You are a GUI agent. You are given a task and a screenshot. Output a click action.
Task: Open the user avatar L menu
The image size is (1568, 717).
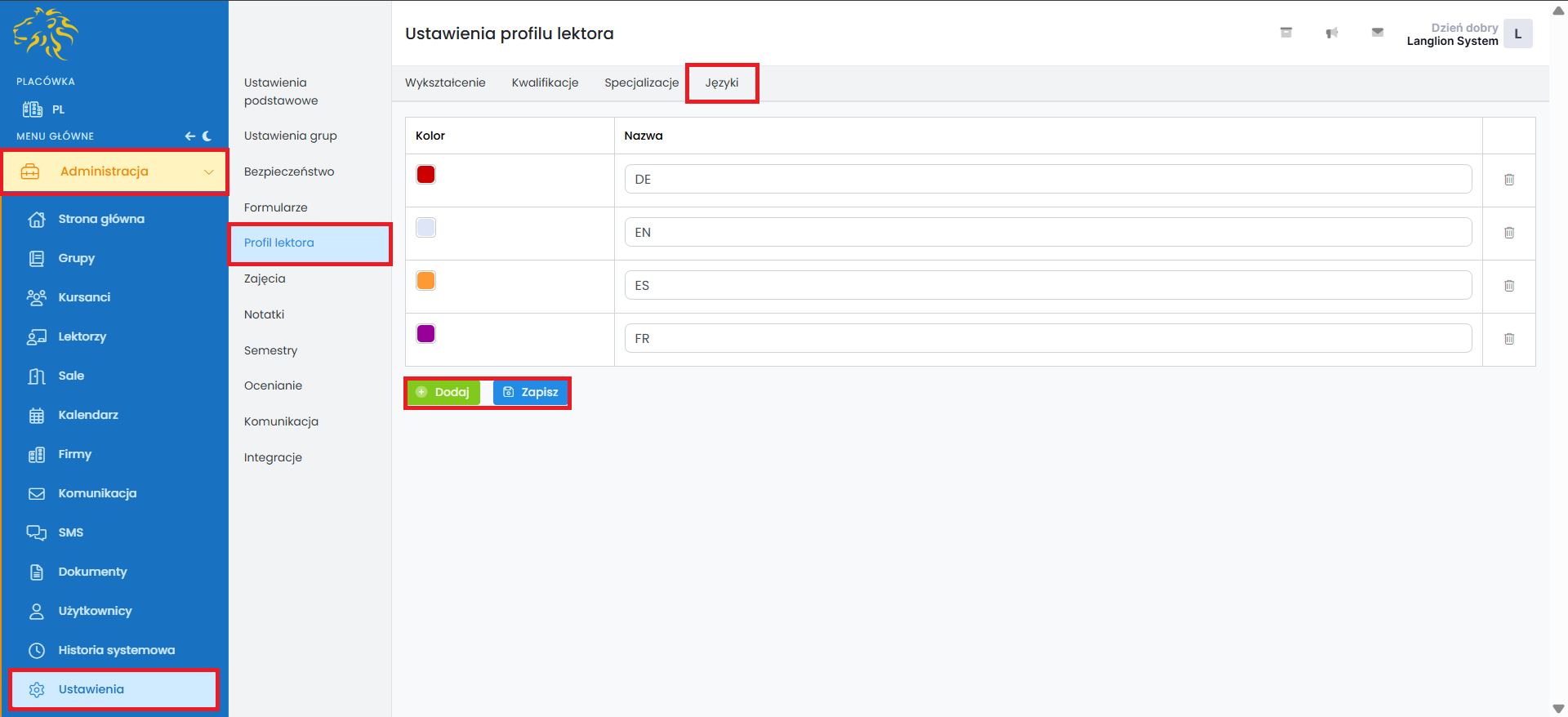1517,34
